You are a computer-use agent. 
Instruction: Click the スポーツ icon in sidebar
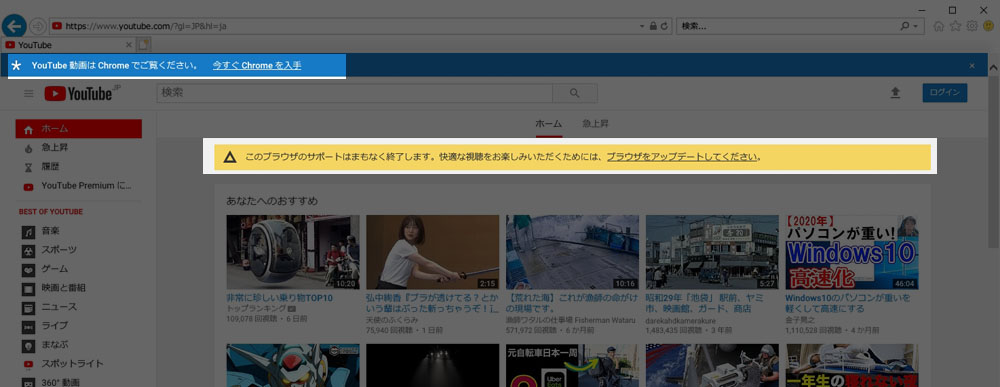point(28,250)
